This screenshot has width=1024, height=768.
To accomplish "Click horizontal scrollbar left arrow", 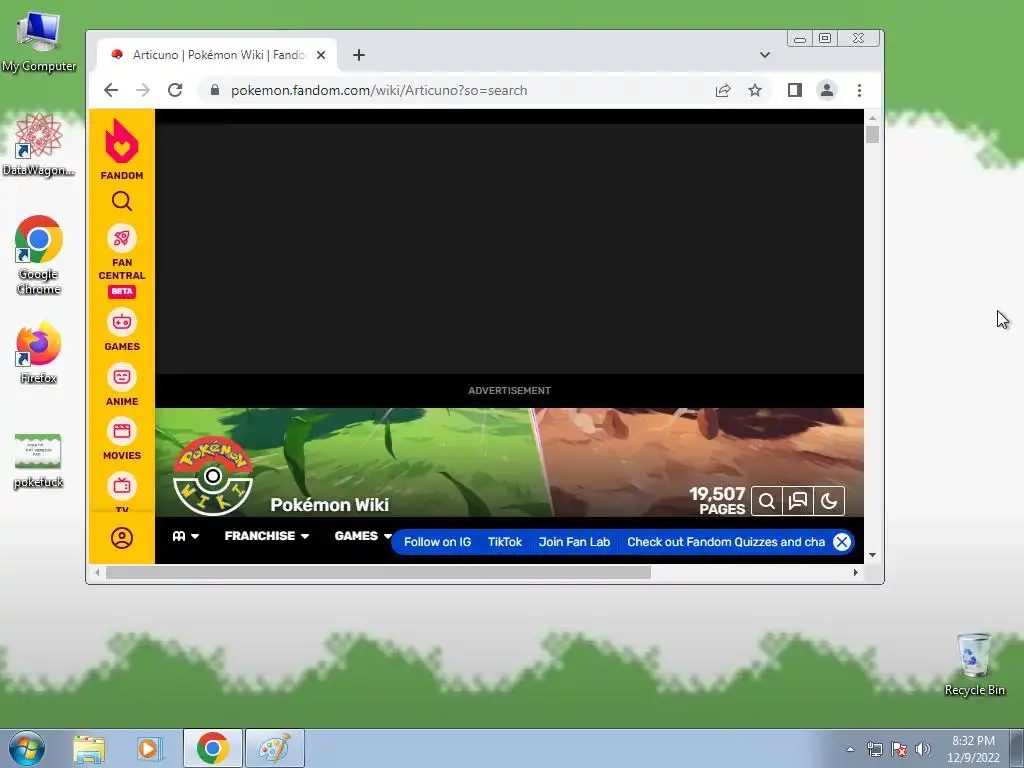I will (97, 573).
